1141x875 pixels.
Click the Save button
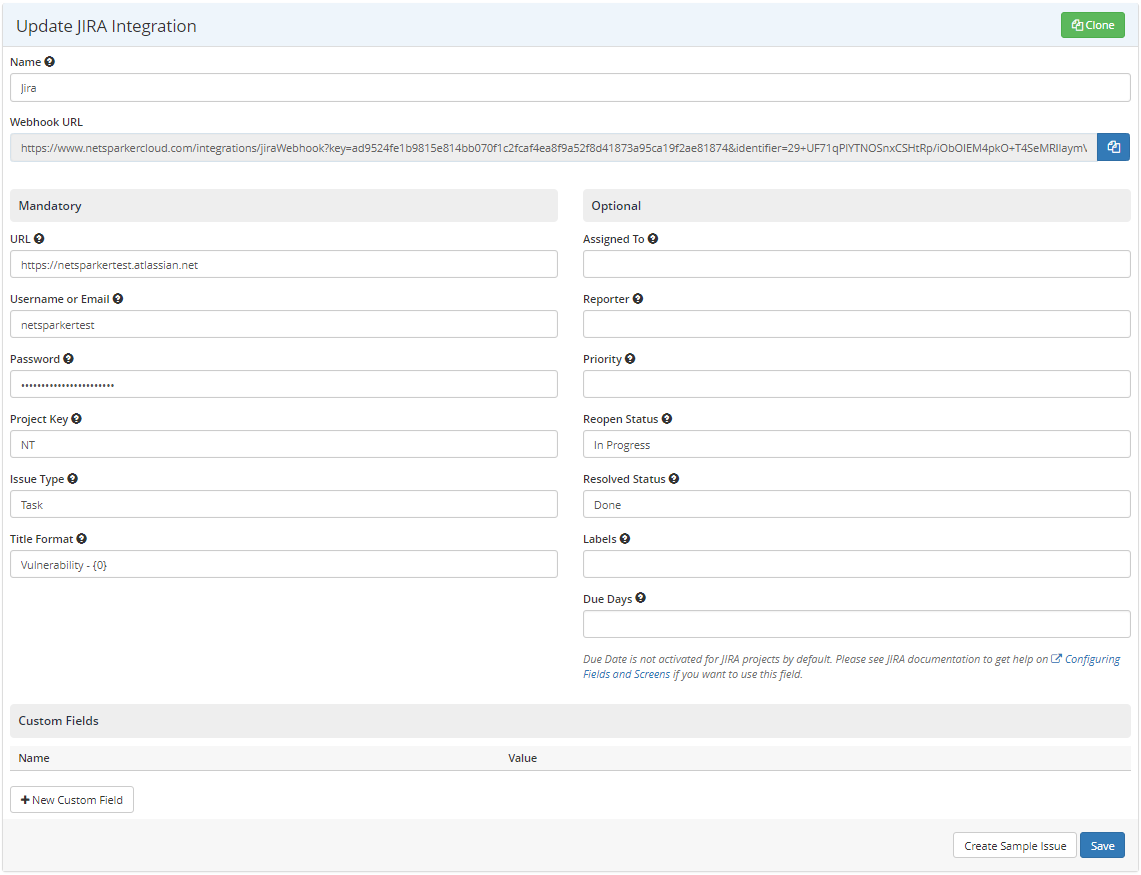(x=1102, y=845)
